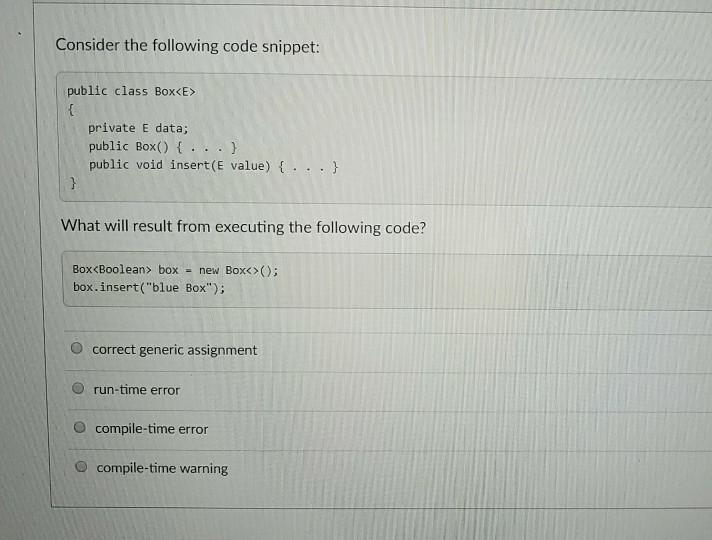Click the opening brace under class declaration
The image size is (712, 540).
[x=71, y=109]
